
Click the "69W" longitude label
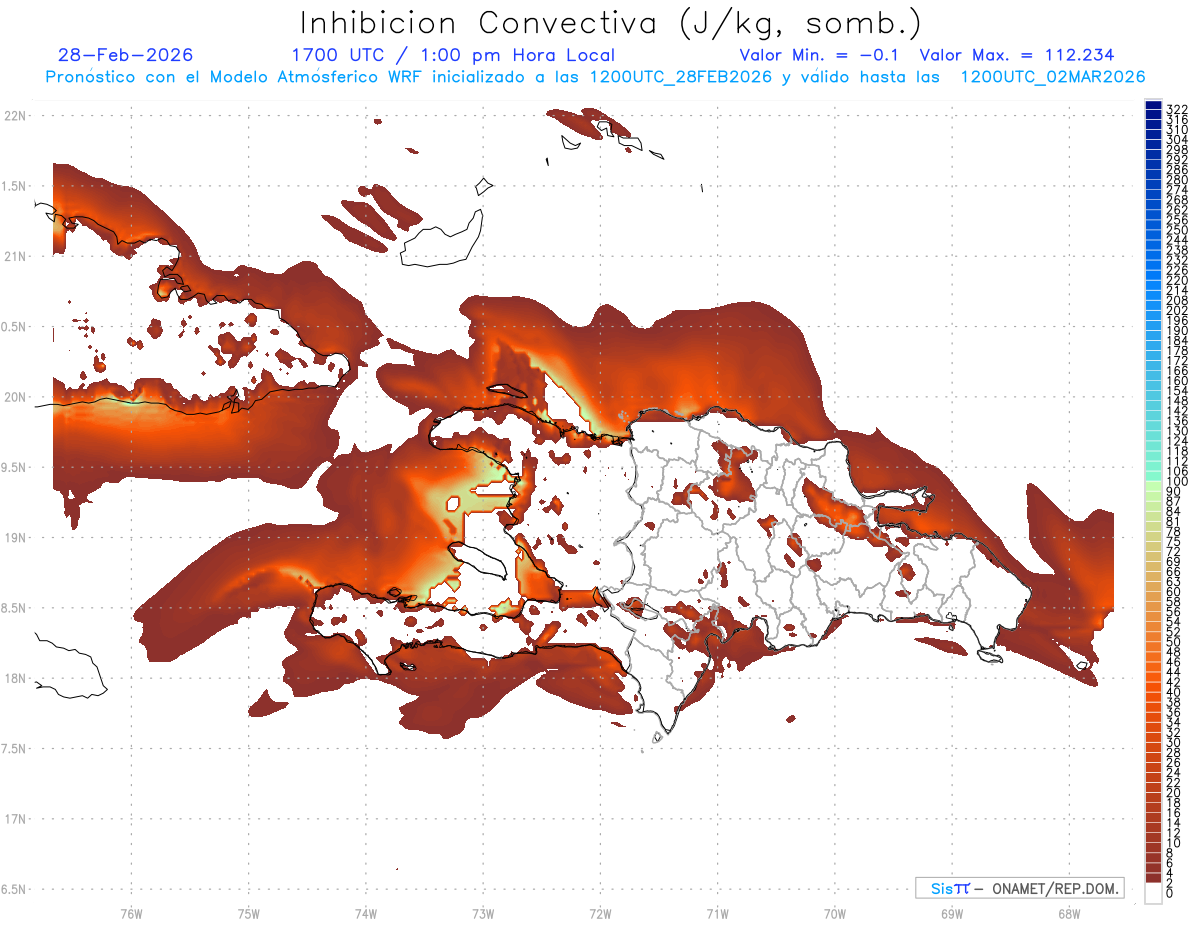click(x=952, y=913)
